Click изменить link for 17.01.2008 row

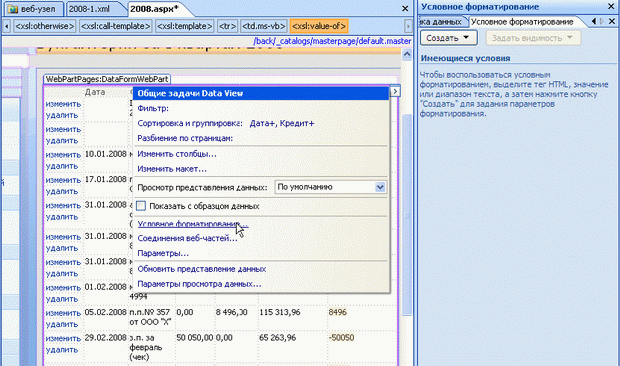coord(63,180)
